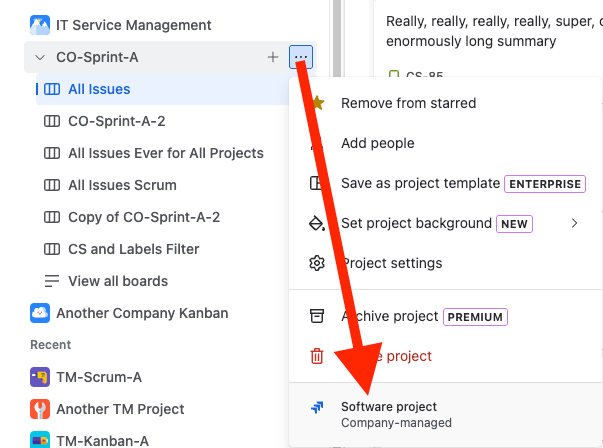Collapse the CO-Sprint-A project tree
This screenshot has height=448, width=603.
tap(40, 57)
